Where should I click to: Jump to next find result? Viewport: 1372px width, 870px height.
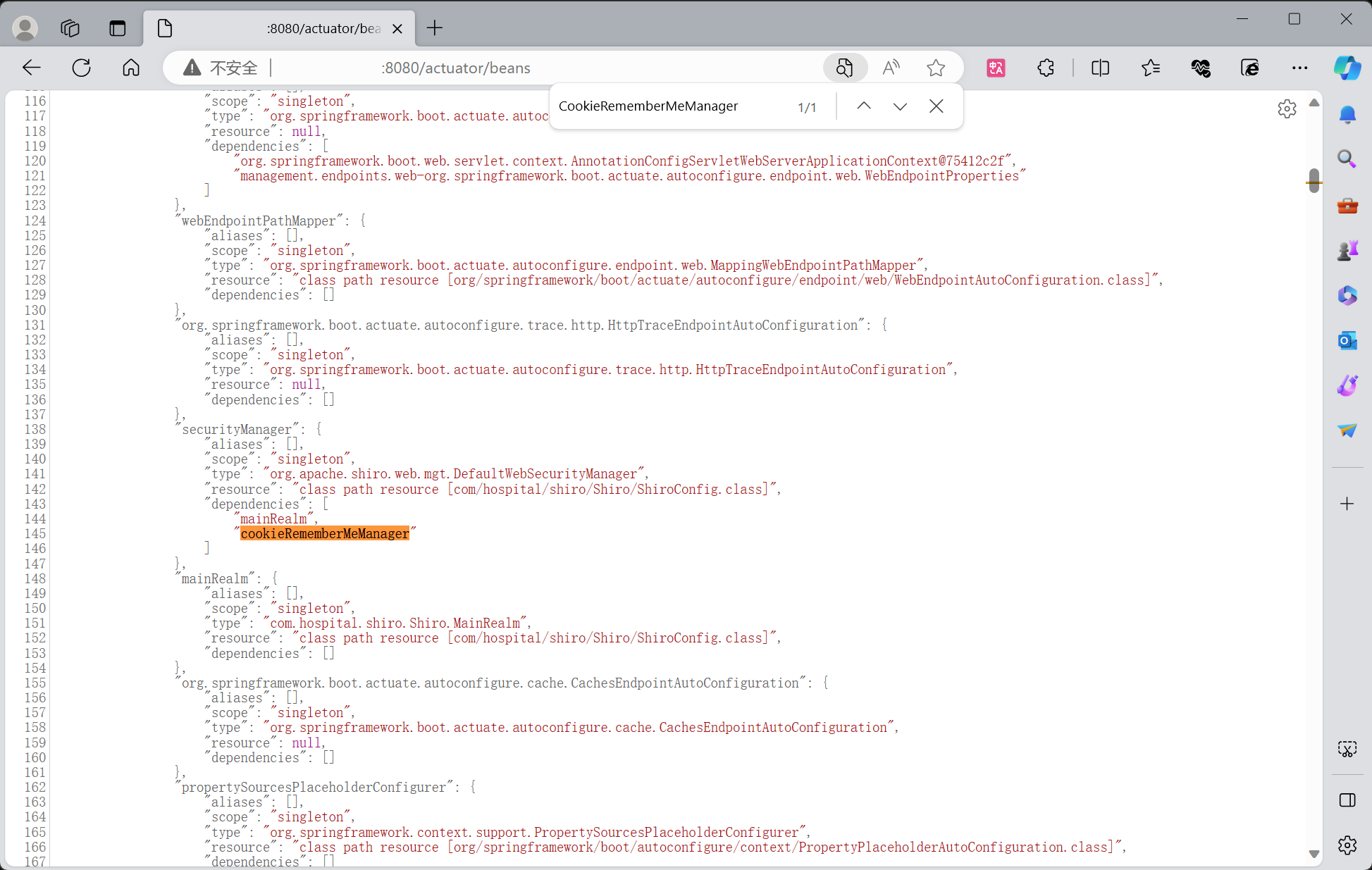click(900, 106)
